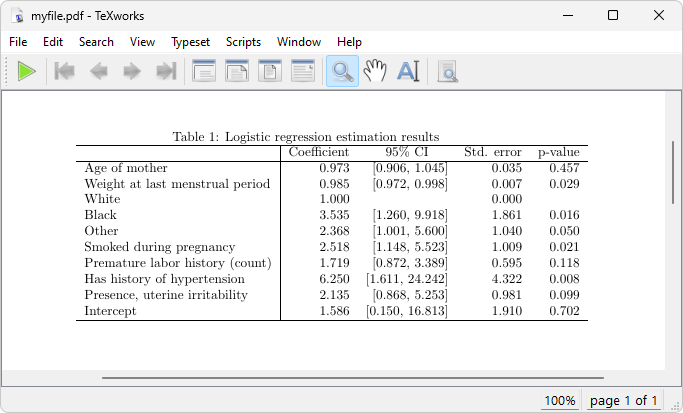Open the Window menu

click(299, 42)
